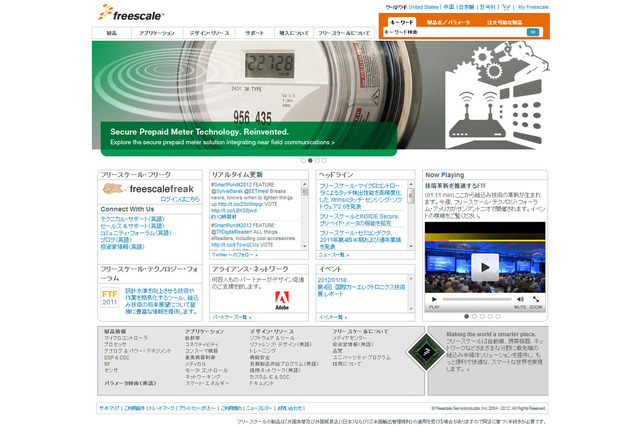The image size is (640, 426).
Task: Select first hero carousel dot
Action: click(303, 160)
